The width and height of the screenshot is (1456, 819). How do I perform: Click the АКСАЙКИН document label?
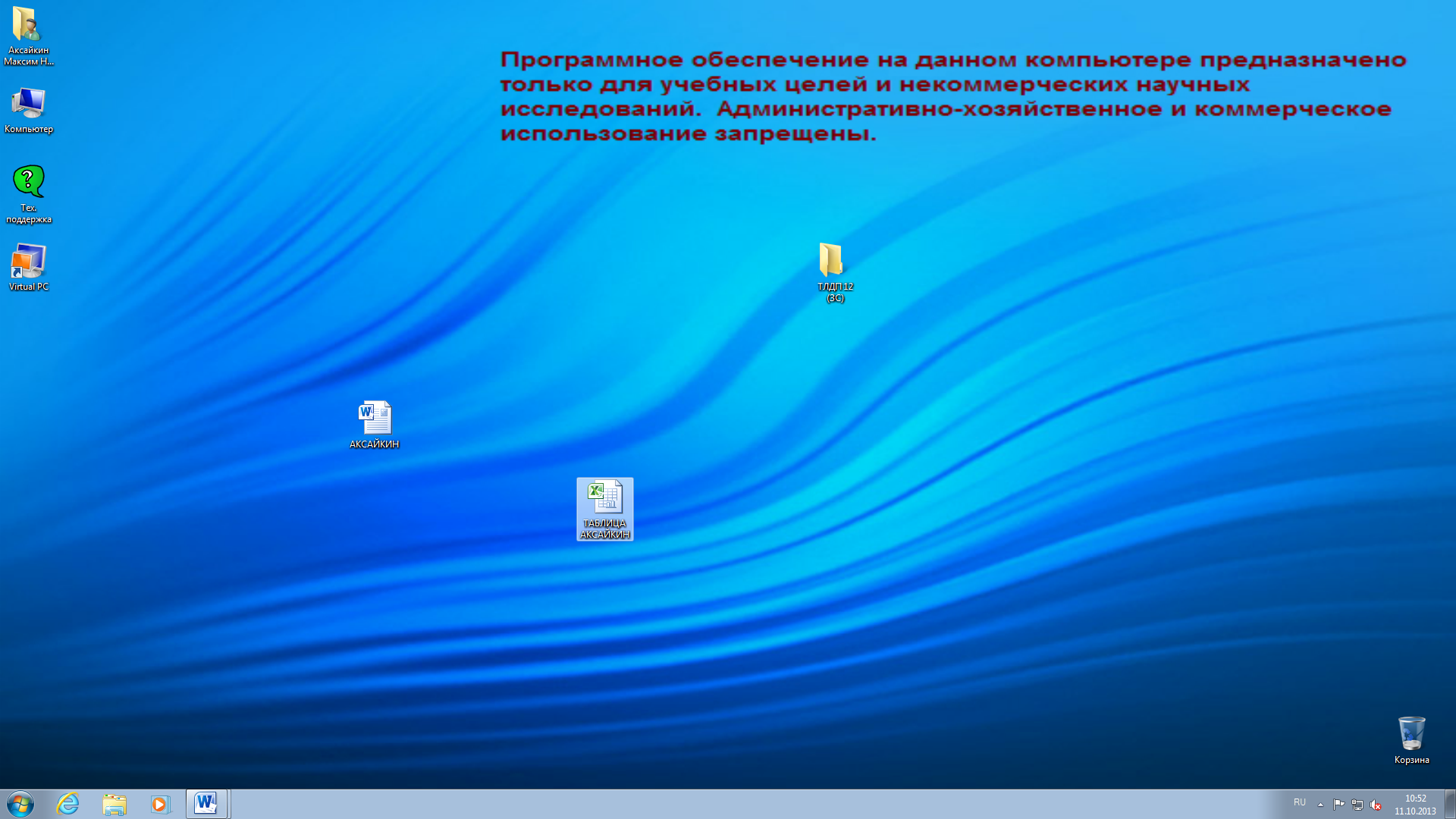click(x=374, y=444)
